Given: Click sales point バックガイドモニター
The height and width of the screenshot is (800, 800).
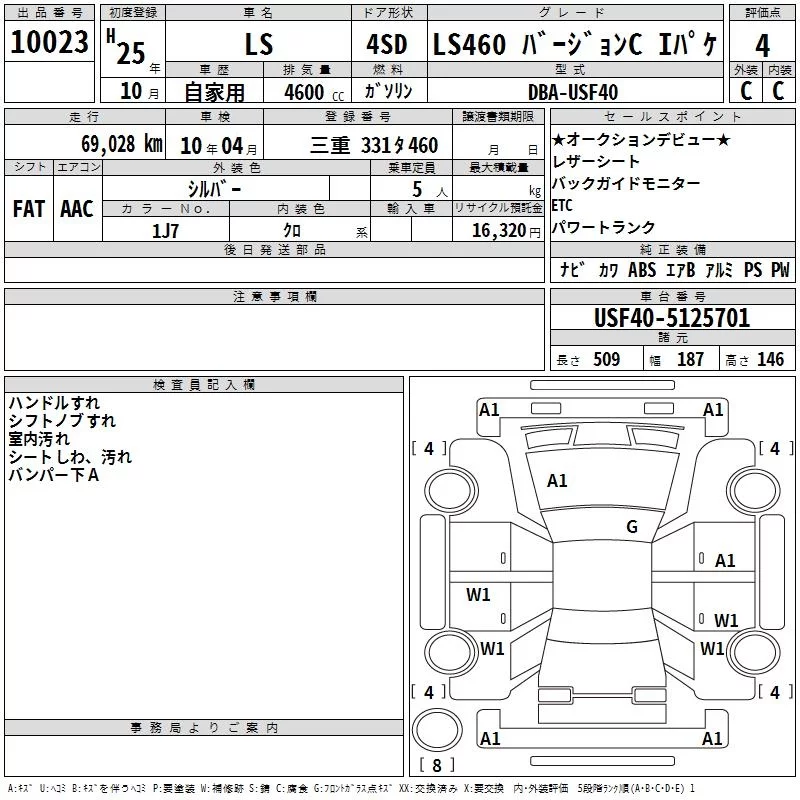Looking at the screenshot, I should click(626, 183).
